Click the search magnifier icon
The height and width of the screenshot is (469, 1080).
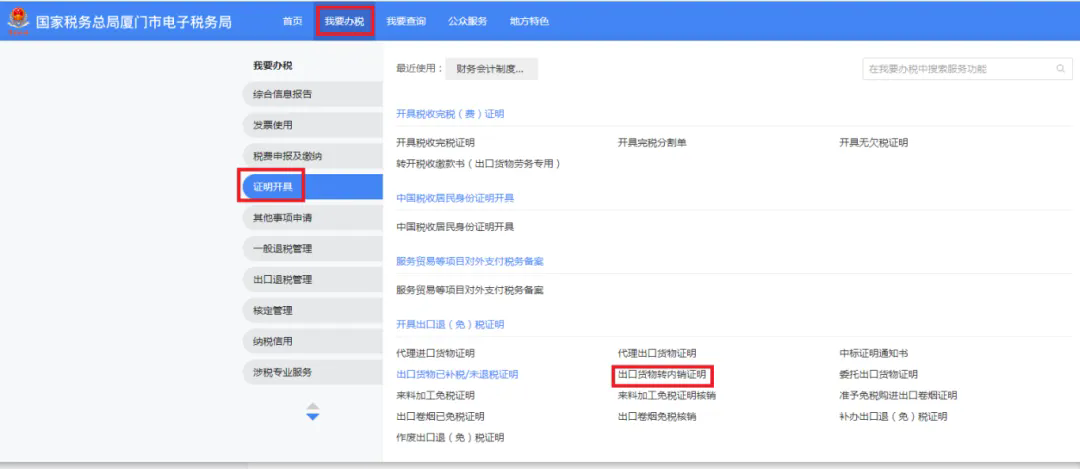click(1060, 69)
